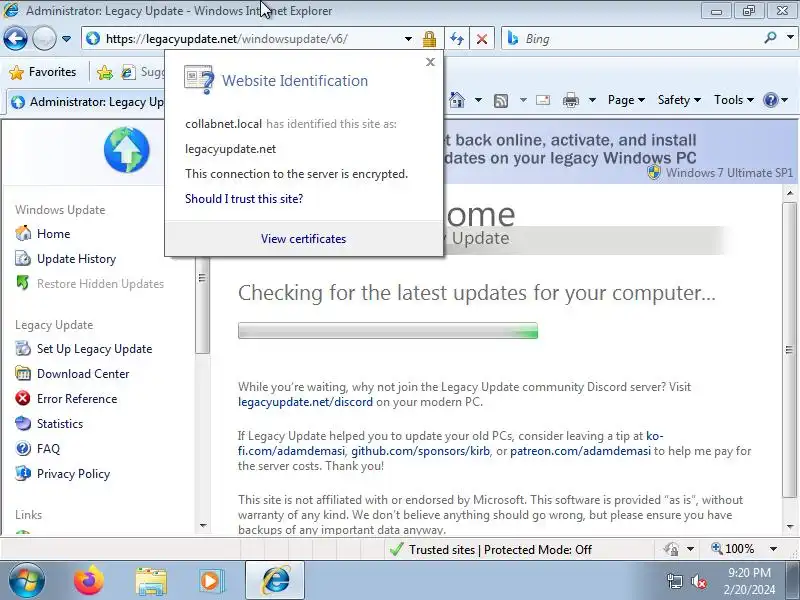Stop page loading with the red X

(482, 39)
